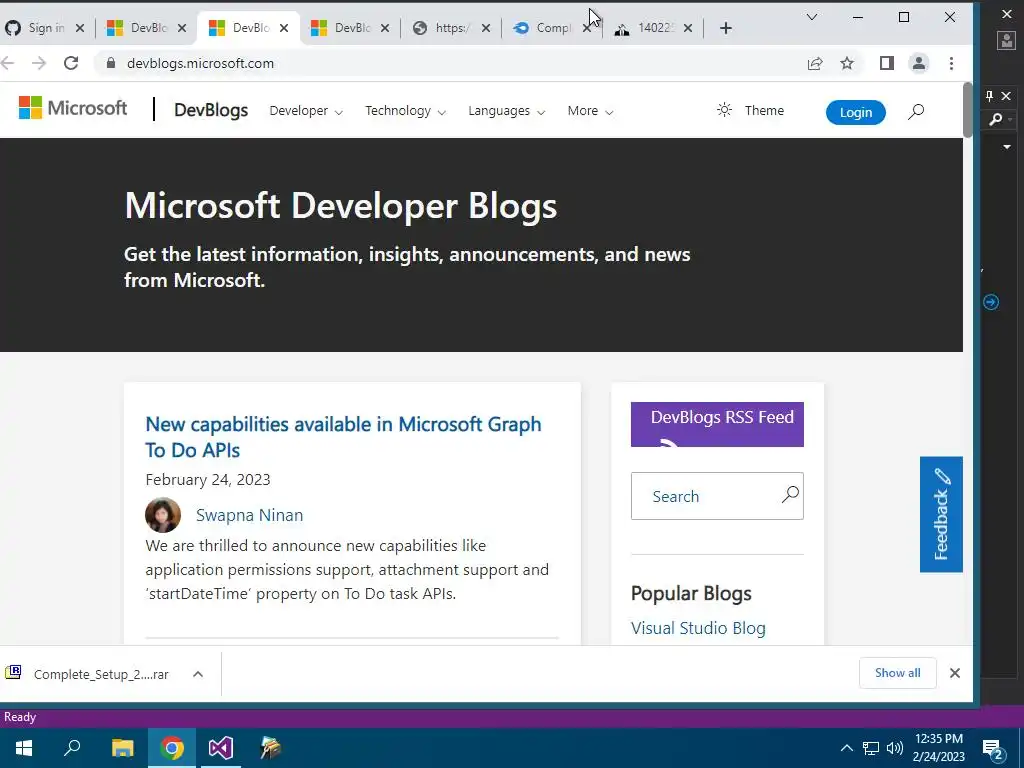1024x768 pixels.
Task: Open site search magnifier in header
Action: click(x=916, y=112)
